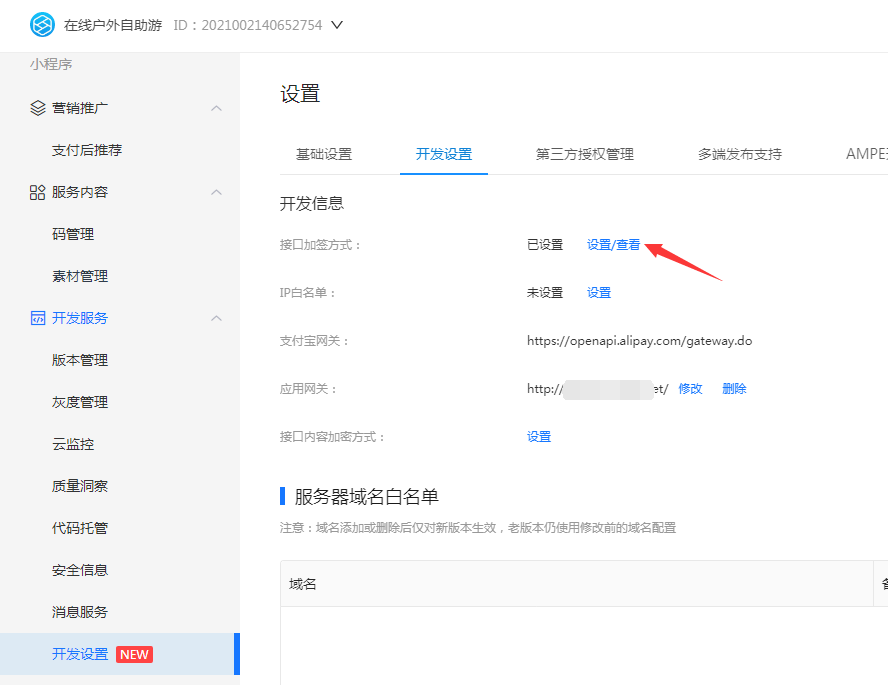Select 安全信息 sidebar item
This screenshot has height=685, width=888.
pyautogui.click(x=80, y=570)
